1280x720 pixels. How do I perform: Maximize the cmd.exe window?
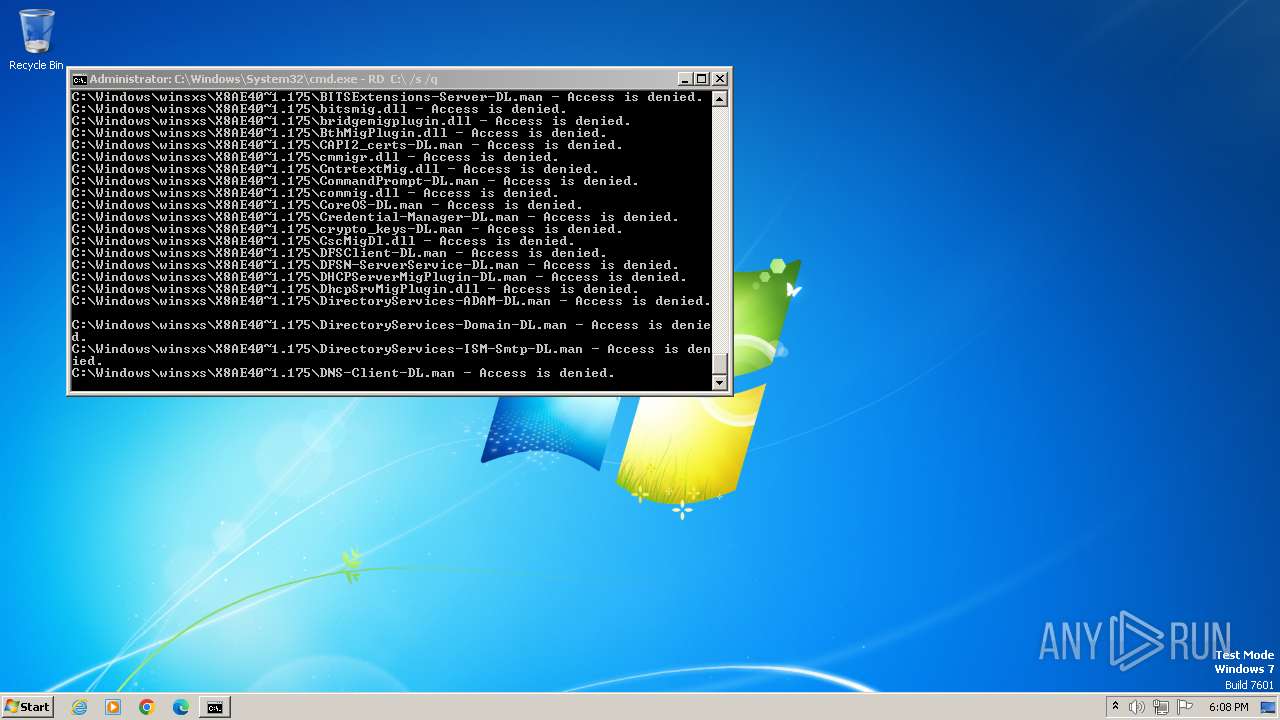click(702, 79)
